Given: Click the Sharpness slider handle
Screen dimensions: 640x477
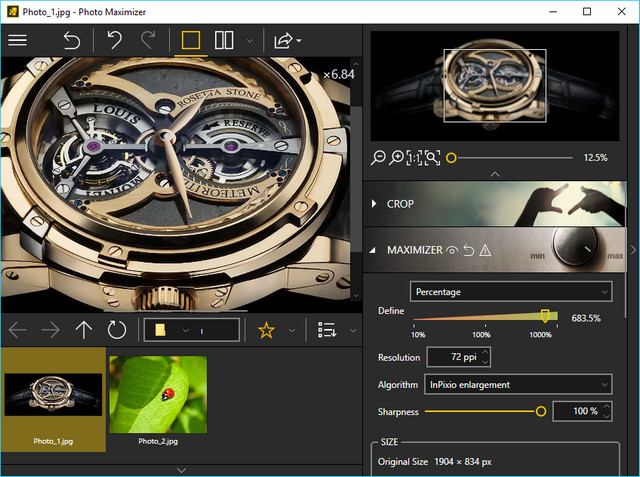Looking at the screenshot, I should tap(541, 411).
